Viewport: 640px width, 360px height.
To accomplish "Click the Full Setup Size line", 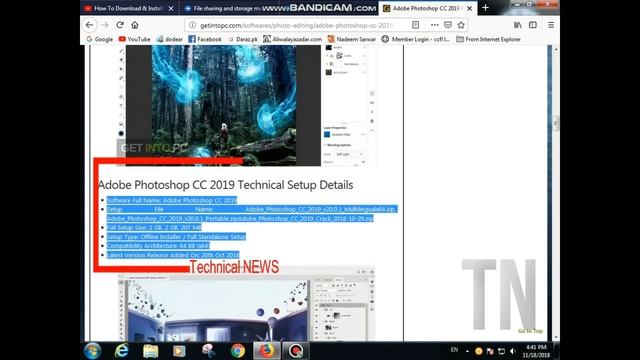I will point(154,227).
